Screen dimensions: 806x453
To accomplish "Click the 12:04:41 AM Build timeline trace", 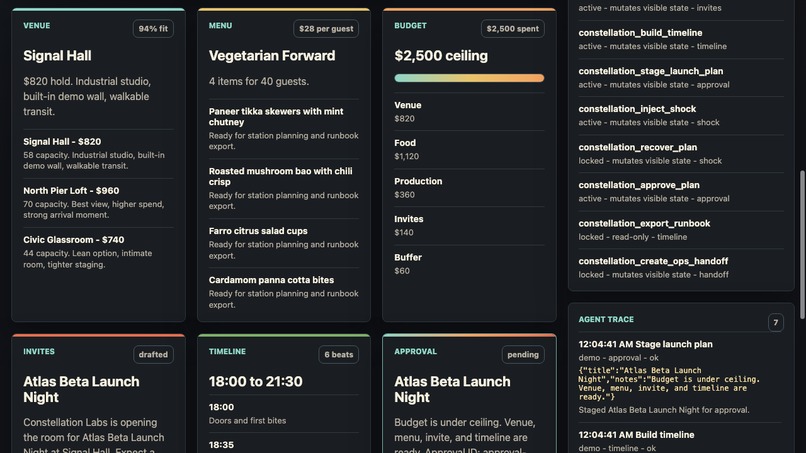I will pos(636,435).
